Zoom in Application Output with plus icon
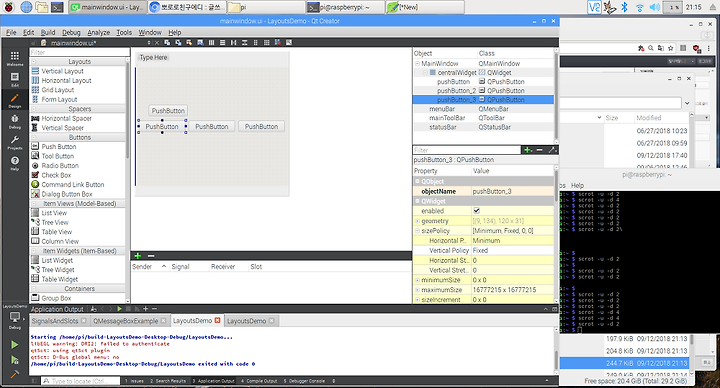The image size is (720, 388). point(146,309)
